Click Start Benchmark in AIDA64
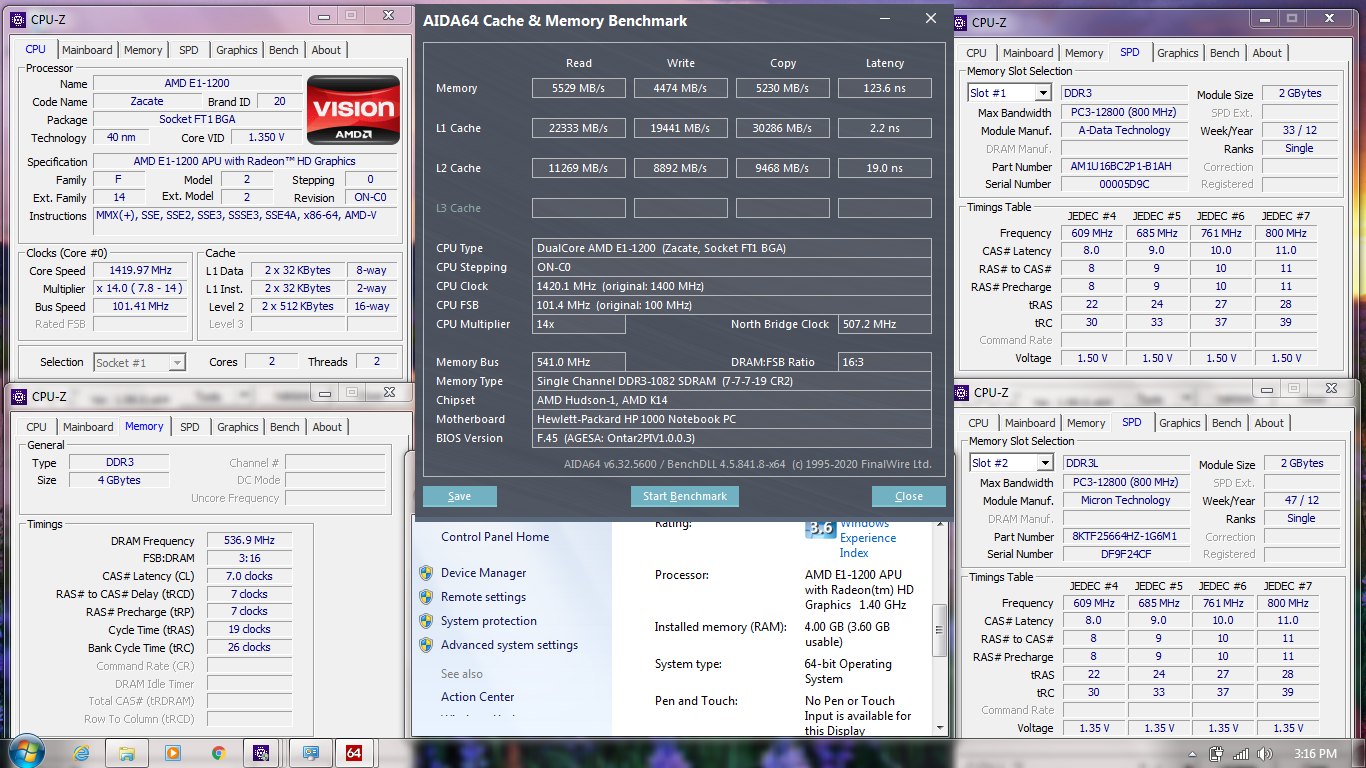Screen dimensions: 1366x768 [685, 496]
